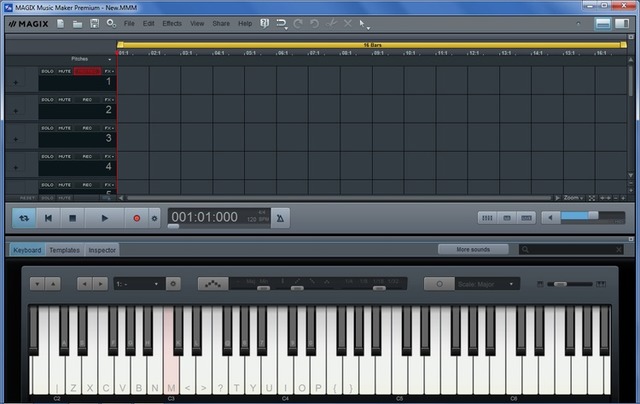Mute track 2

point(64,100)
